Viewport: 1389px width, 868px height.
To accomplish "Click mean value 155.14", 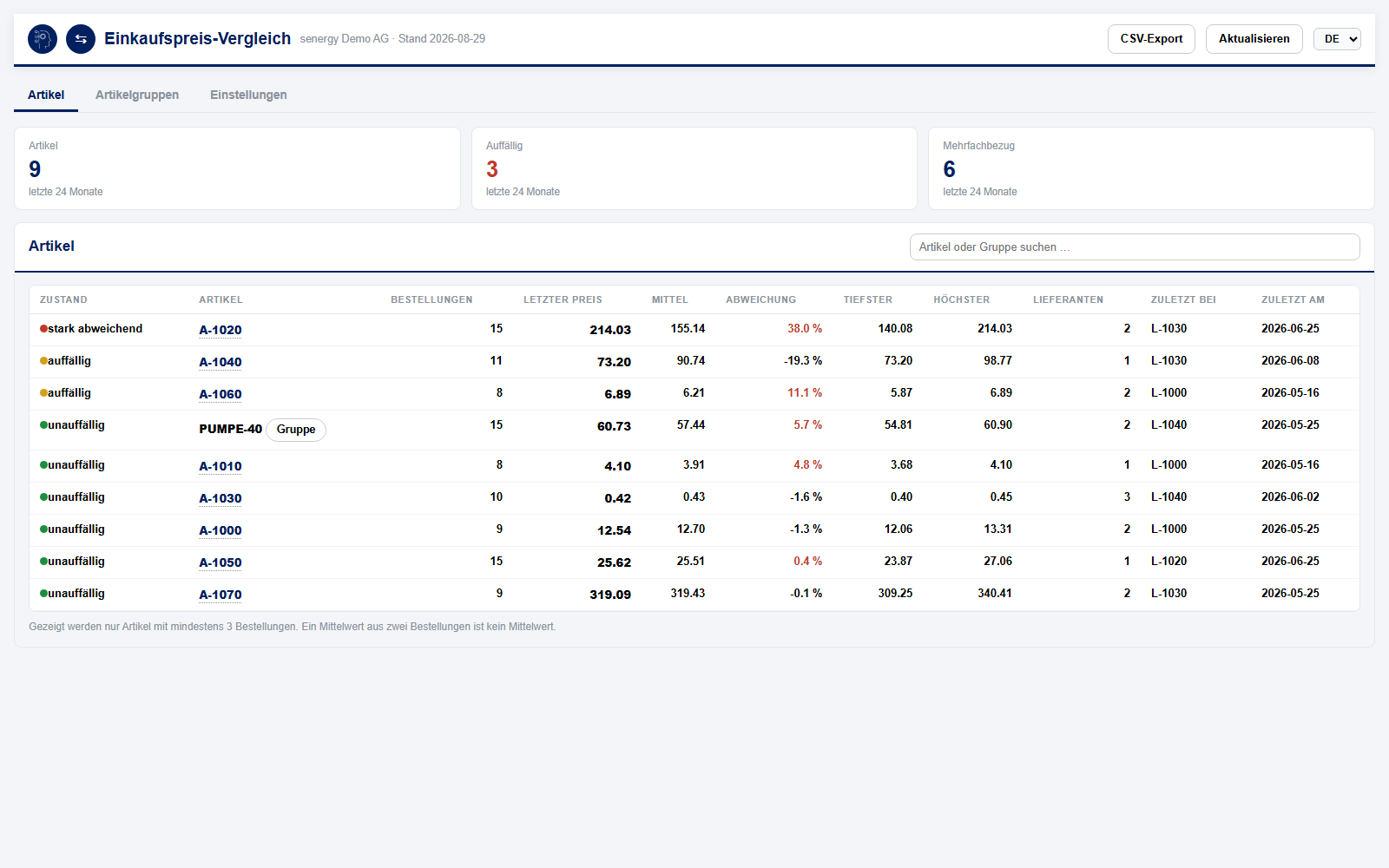I will point(688,329).
